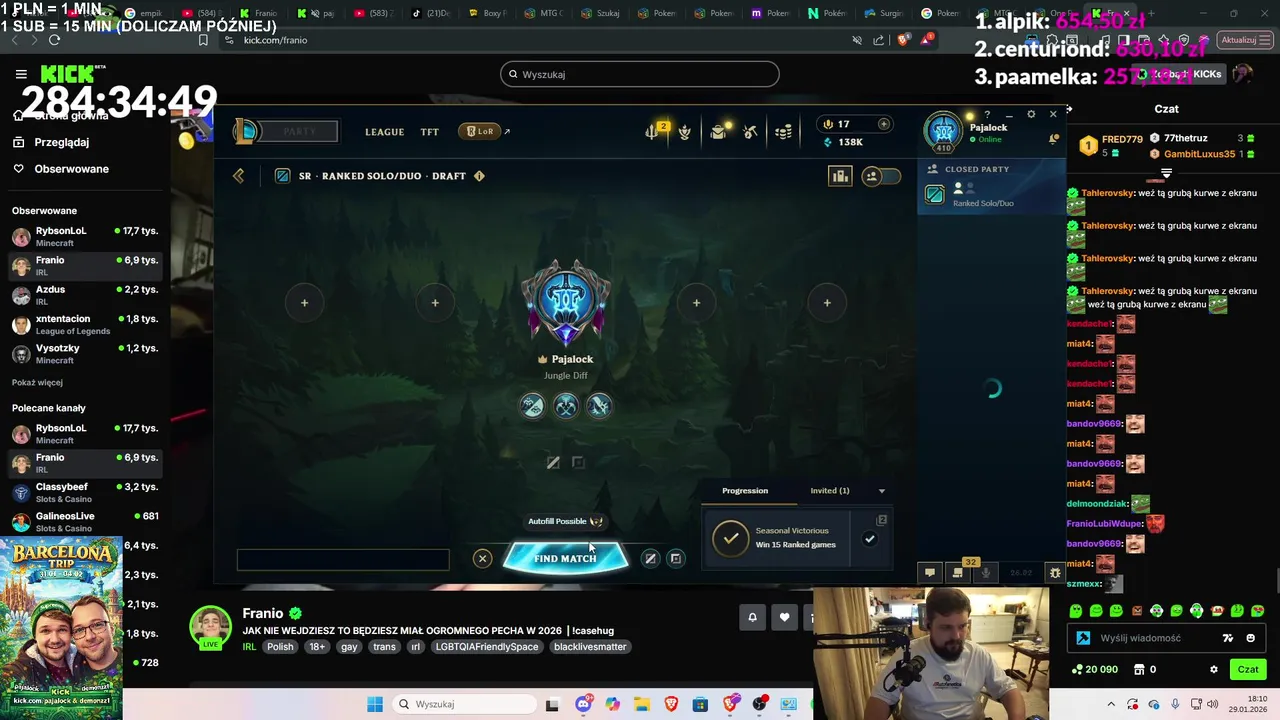Click the round slash icon right of Find Match
This screenshot has height=720, width=1280.
coord(650,559)
